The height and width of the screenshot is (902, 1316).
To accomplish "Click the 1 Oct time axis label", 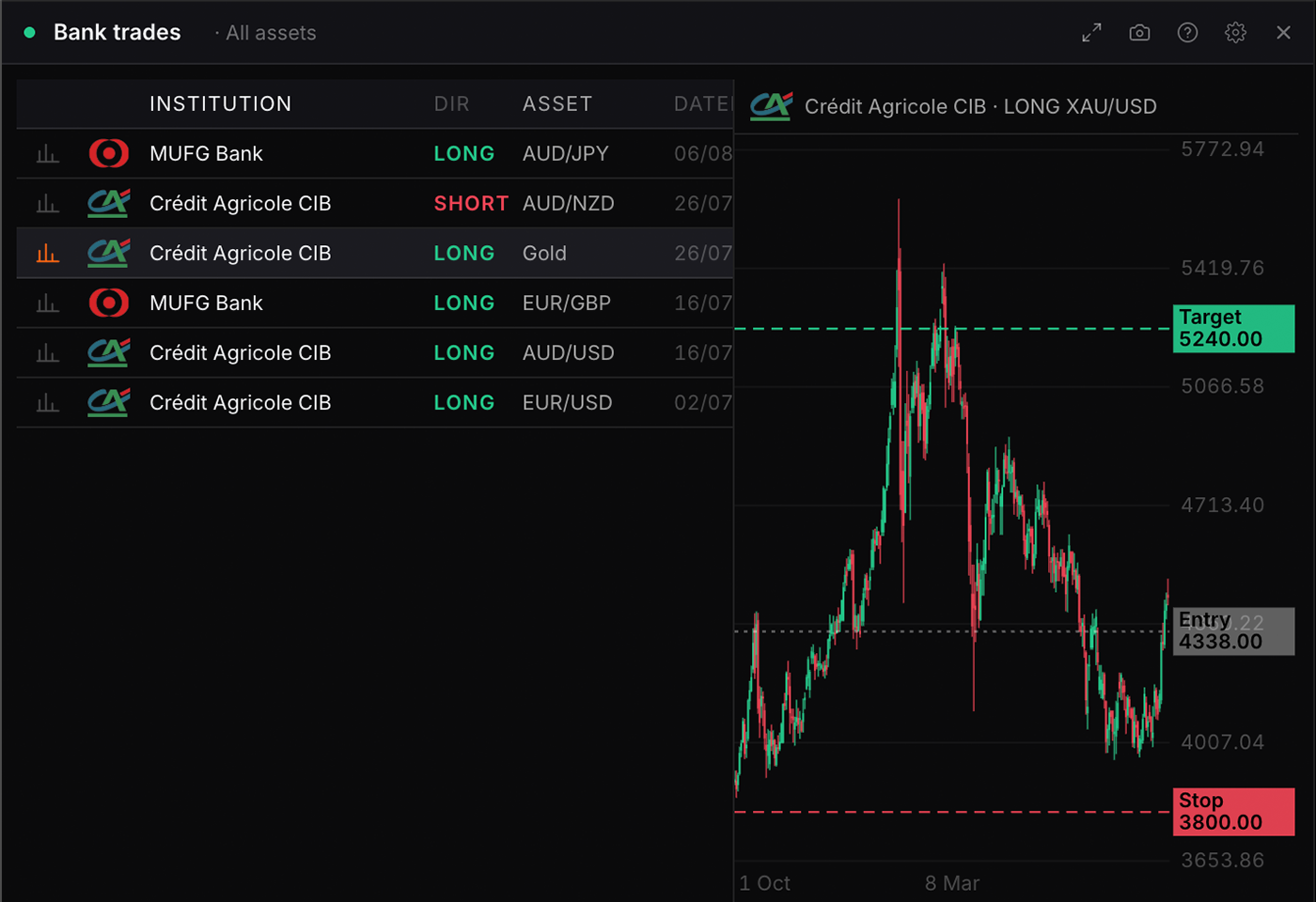I will tap(764, 883).
